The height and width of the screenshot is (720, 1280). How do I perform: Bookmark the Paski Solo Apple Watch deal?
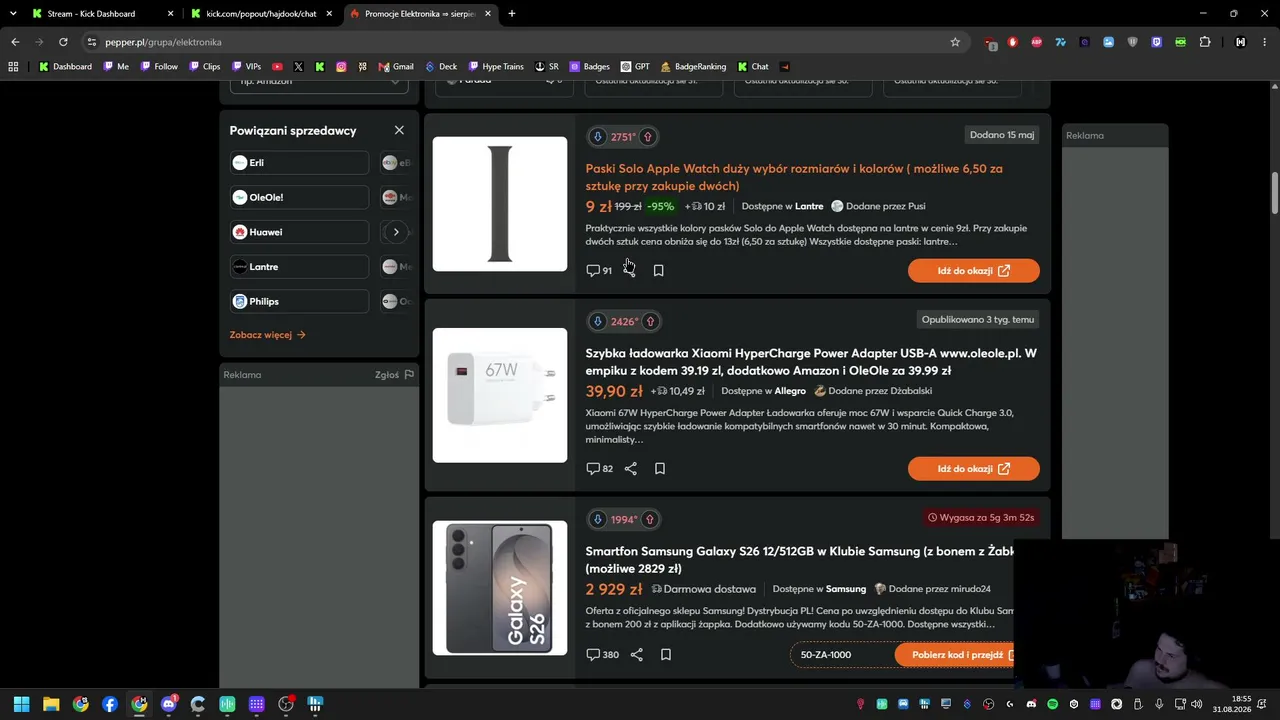[x=658, y=270]
